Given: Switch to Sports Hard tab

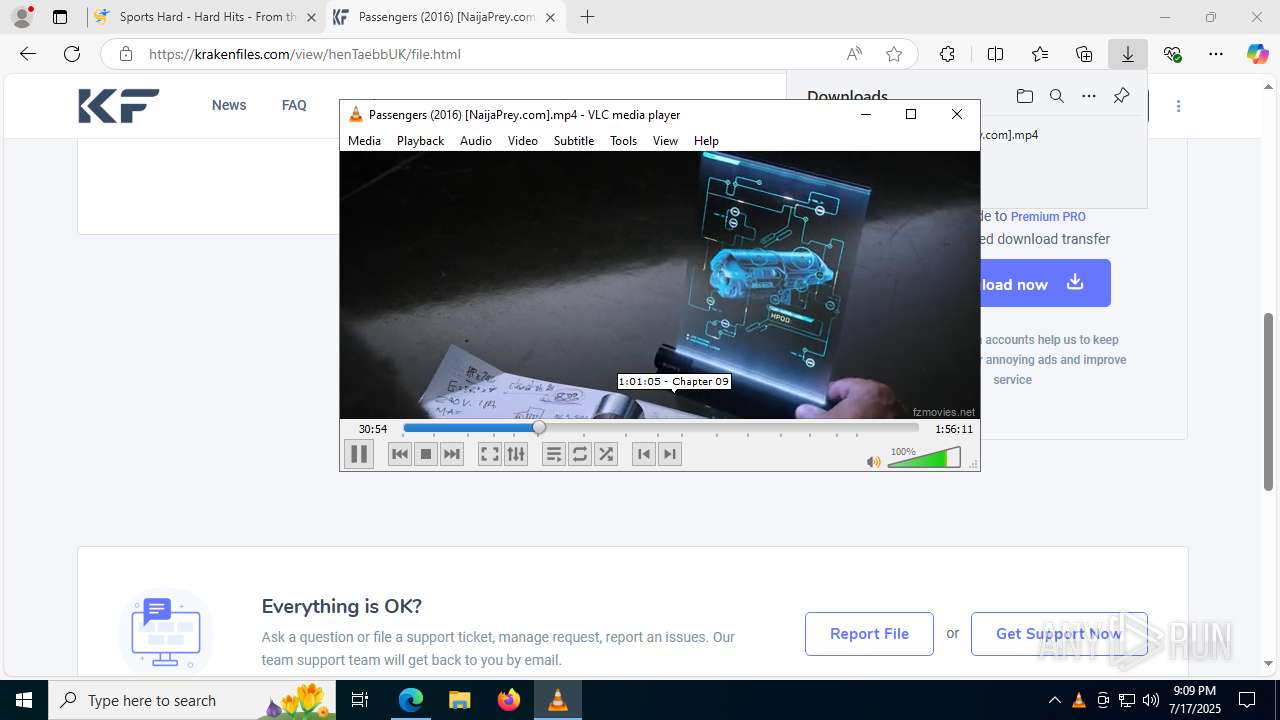Looking at the screenshot, I should (206, 17).
